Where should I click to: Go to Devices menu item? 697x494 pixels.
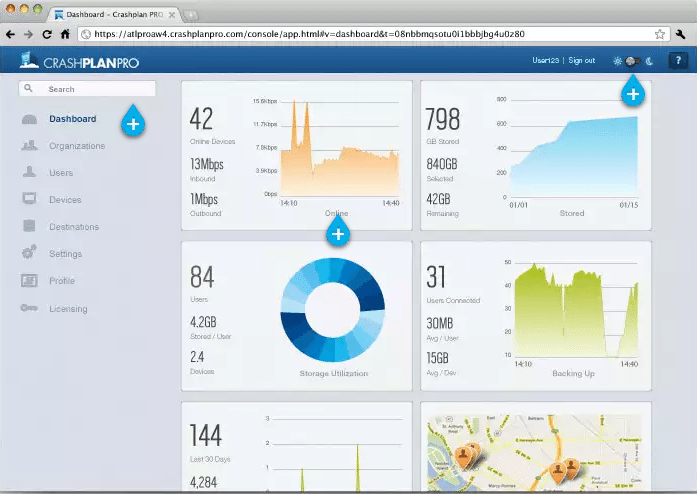(65, 200)
